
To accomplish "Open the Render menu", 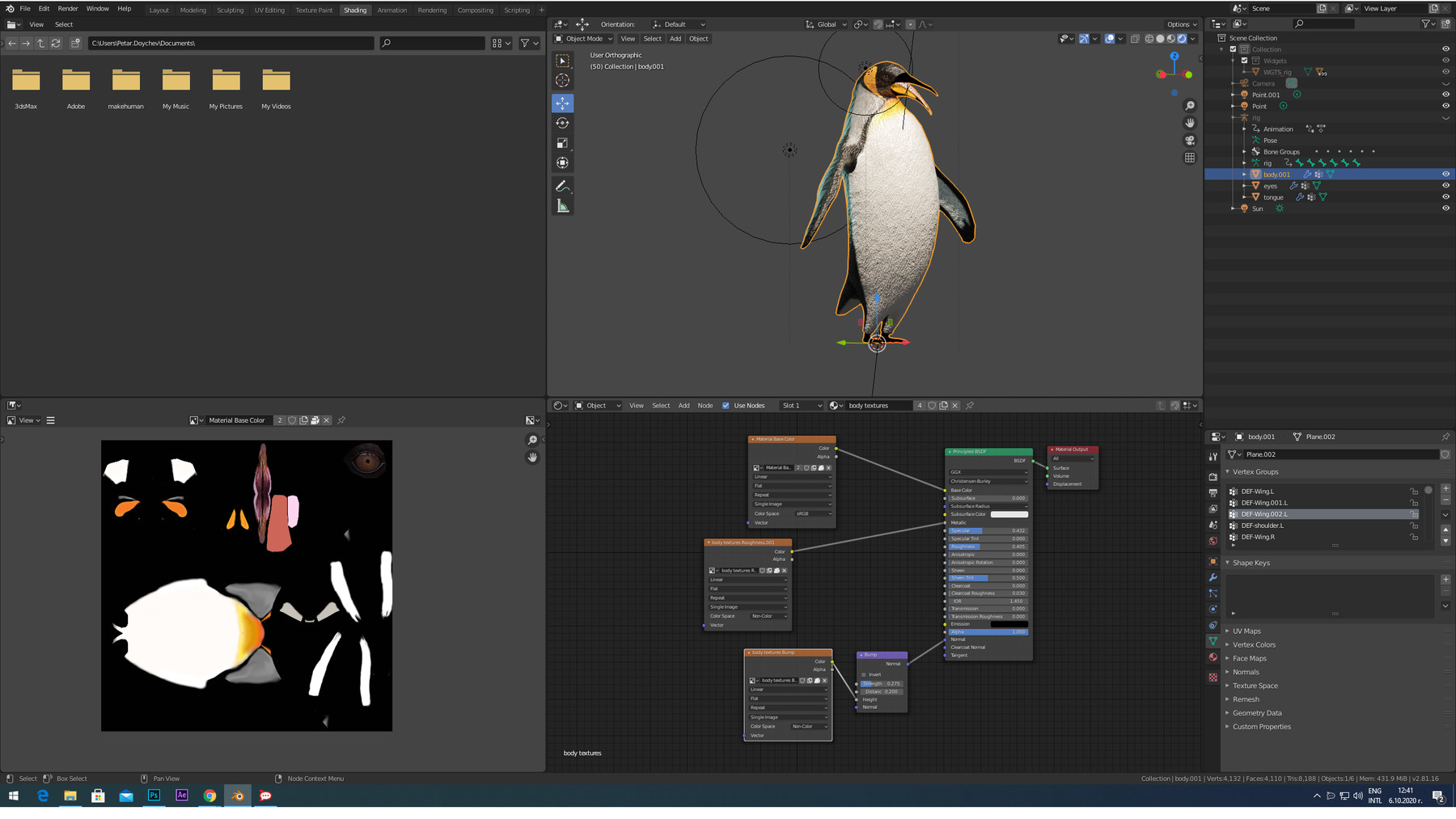I will [x=68, y=9].
